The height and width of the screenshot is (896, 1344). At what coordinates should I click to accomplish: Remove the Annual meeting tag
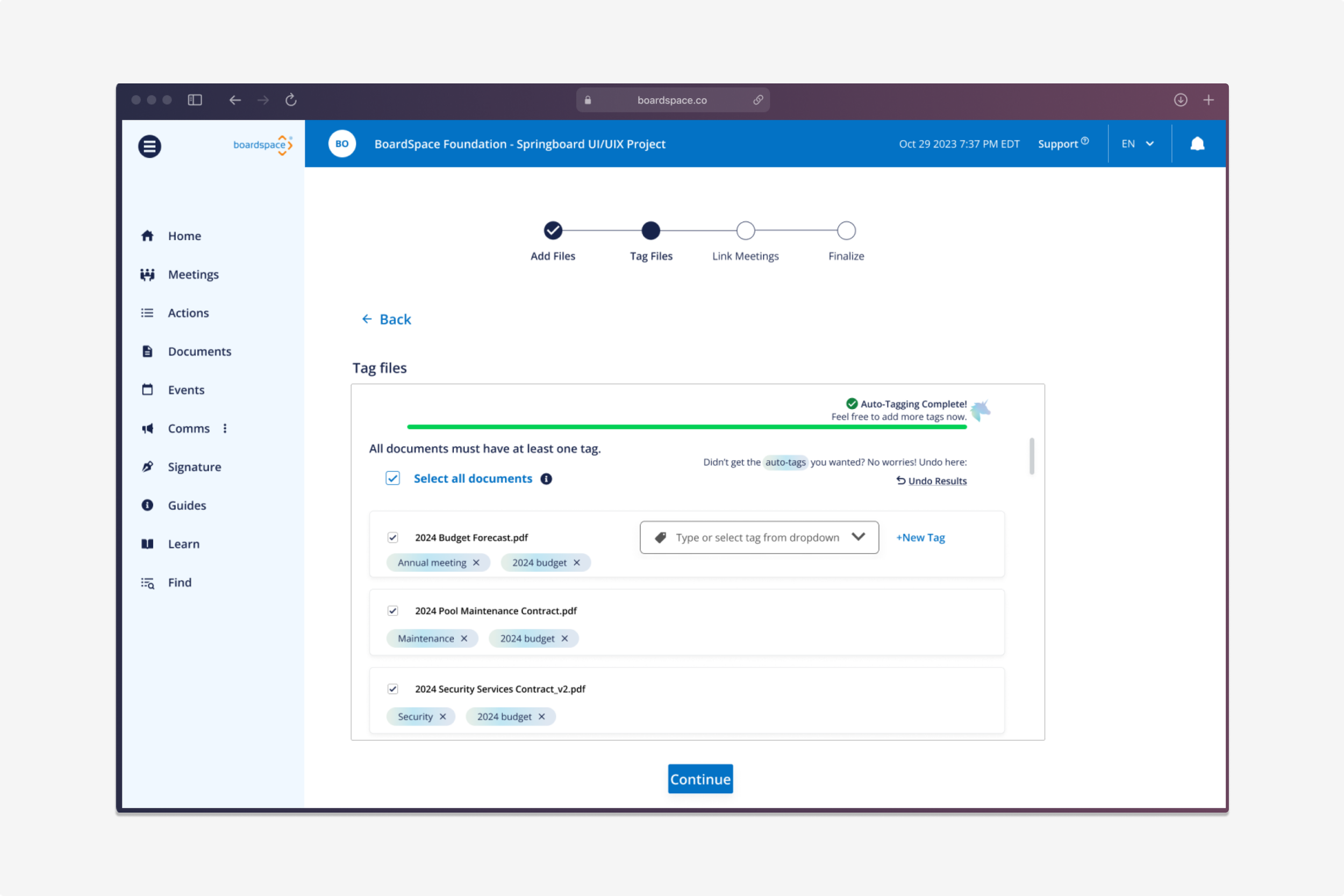click(476, 563)
